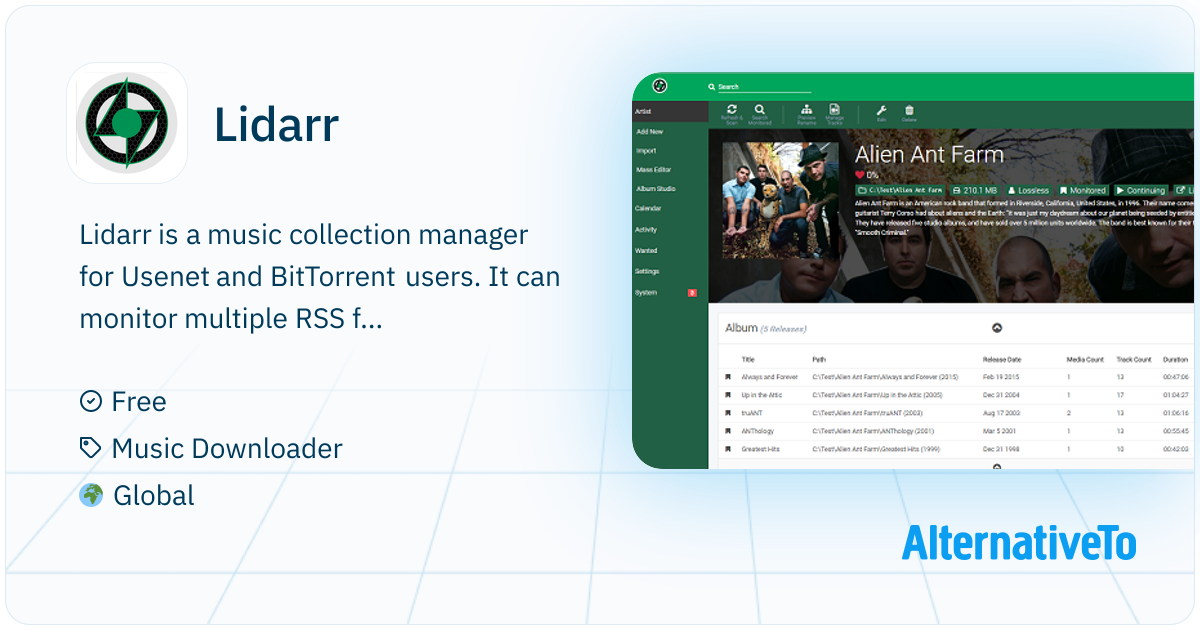
Task: Click the Alien Ant Farm artist name
Action: click(929, 155)
